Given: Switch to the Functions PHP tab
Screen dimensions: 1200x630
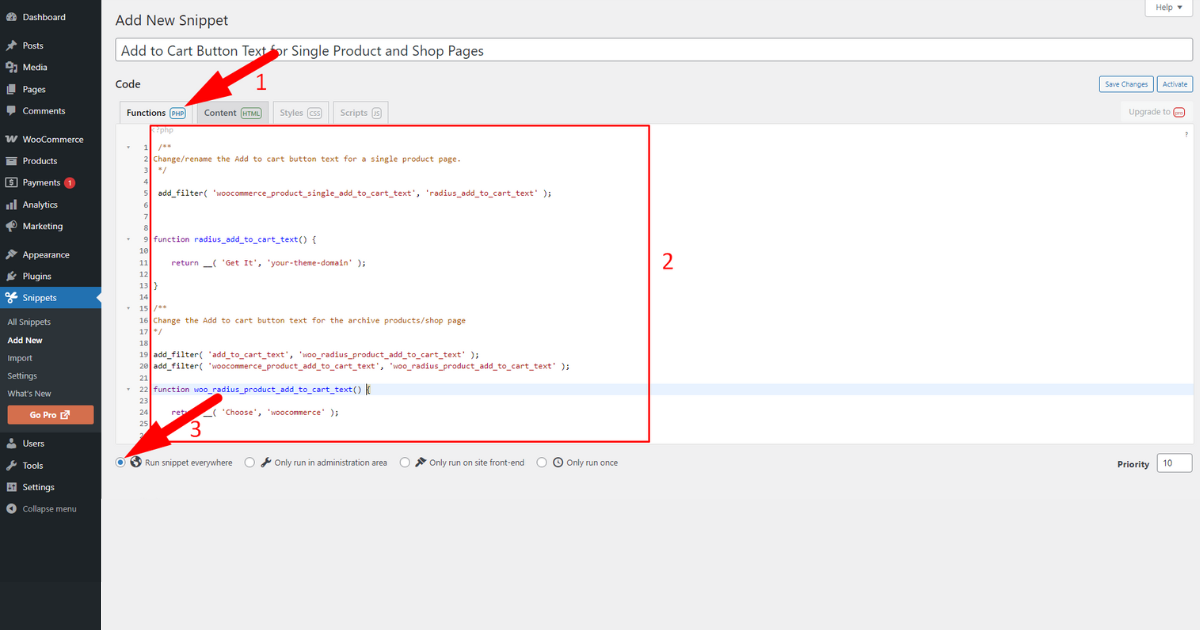Looking at the screenshot, I should 156,113.
